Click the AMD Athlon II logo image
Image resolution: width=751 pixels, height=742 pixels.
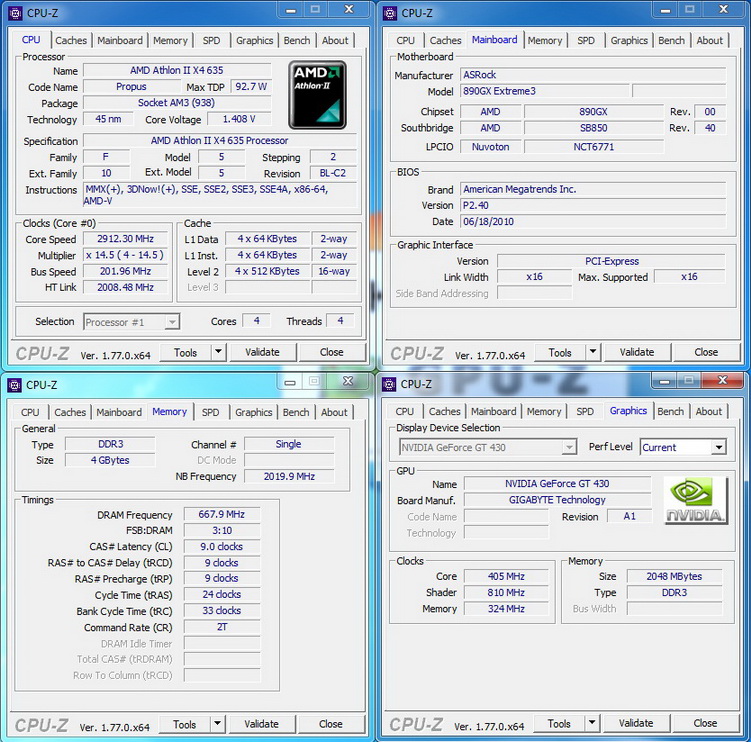click(x=317, y=95)
